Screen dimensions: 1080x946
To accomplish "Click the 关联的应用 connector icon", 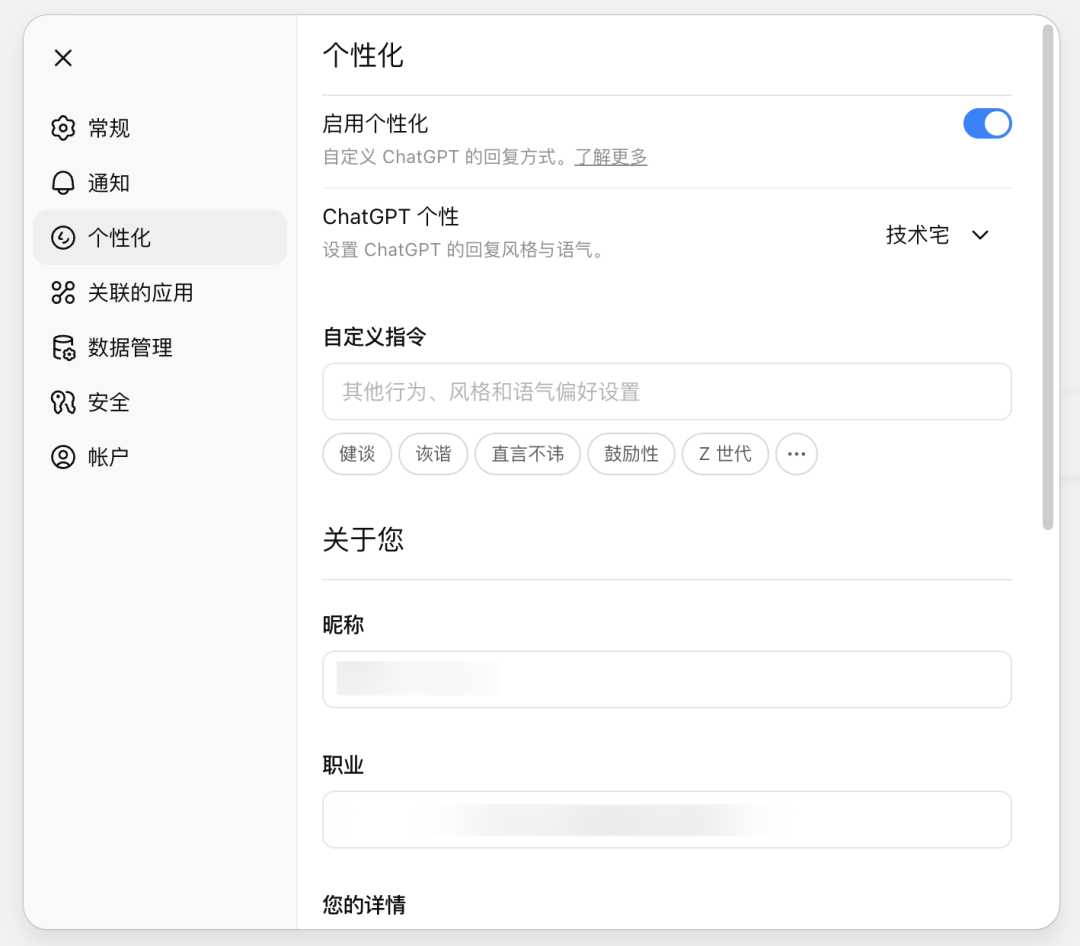I will tap(62, 292).
